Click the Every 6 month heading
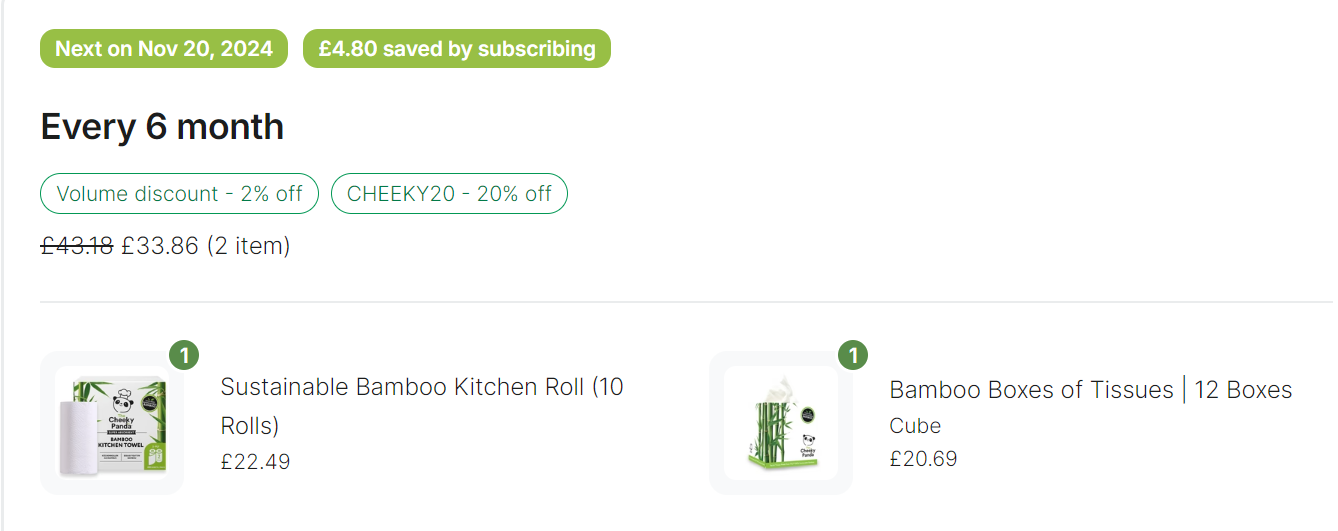The image size is (1338, 531). coord(162,127)
